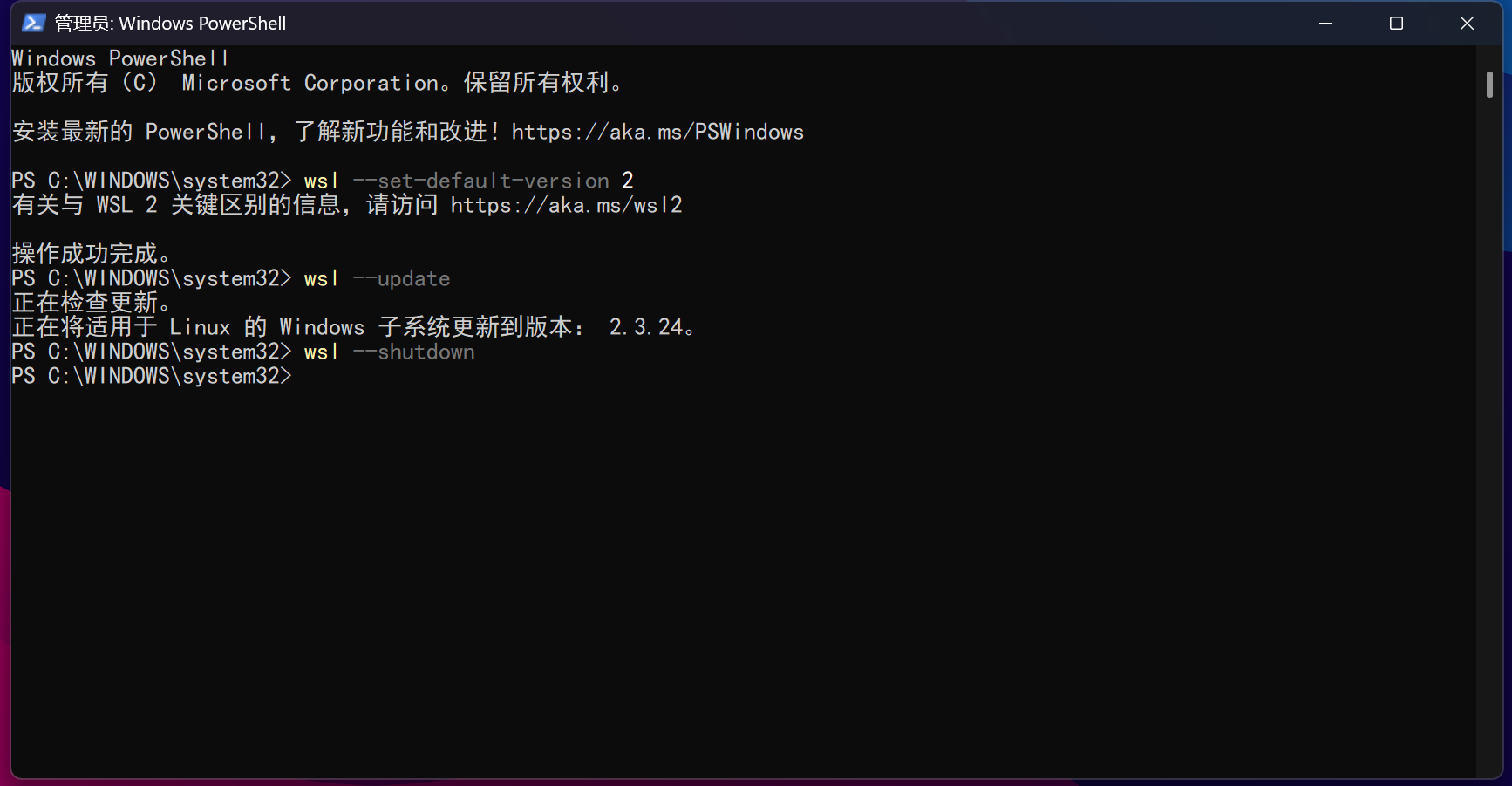This screenshot has width=1512, height=786.
Task: Click the window title '管理员: Windows PowerShell'
Action: [x=170, y=24]
